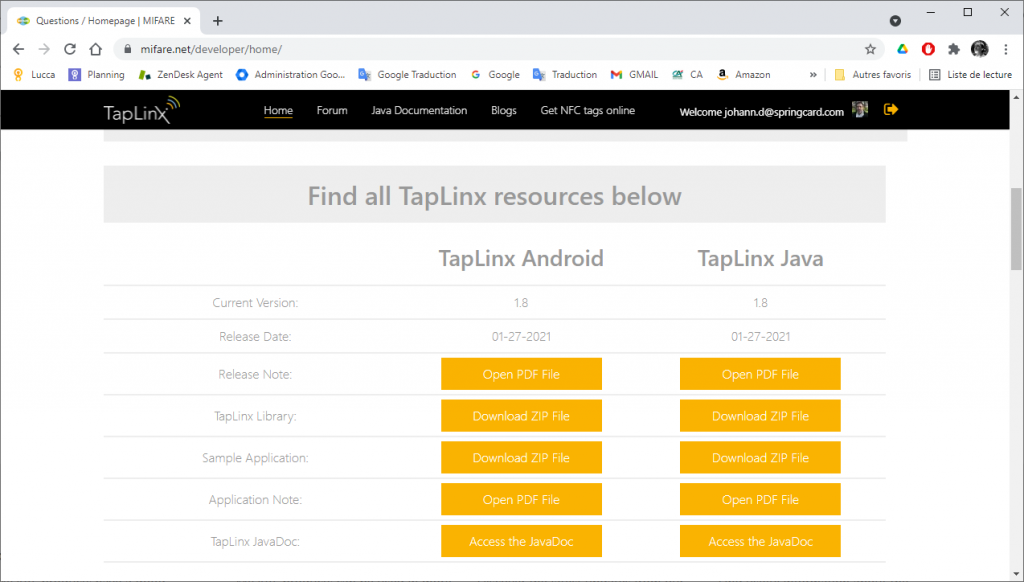The width and height of the screenshot is (1024, 582).
Task: Click the 'TapLinx JavaDoc:' row label
Action: (x=255, y=542)
